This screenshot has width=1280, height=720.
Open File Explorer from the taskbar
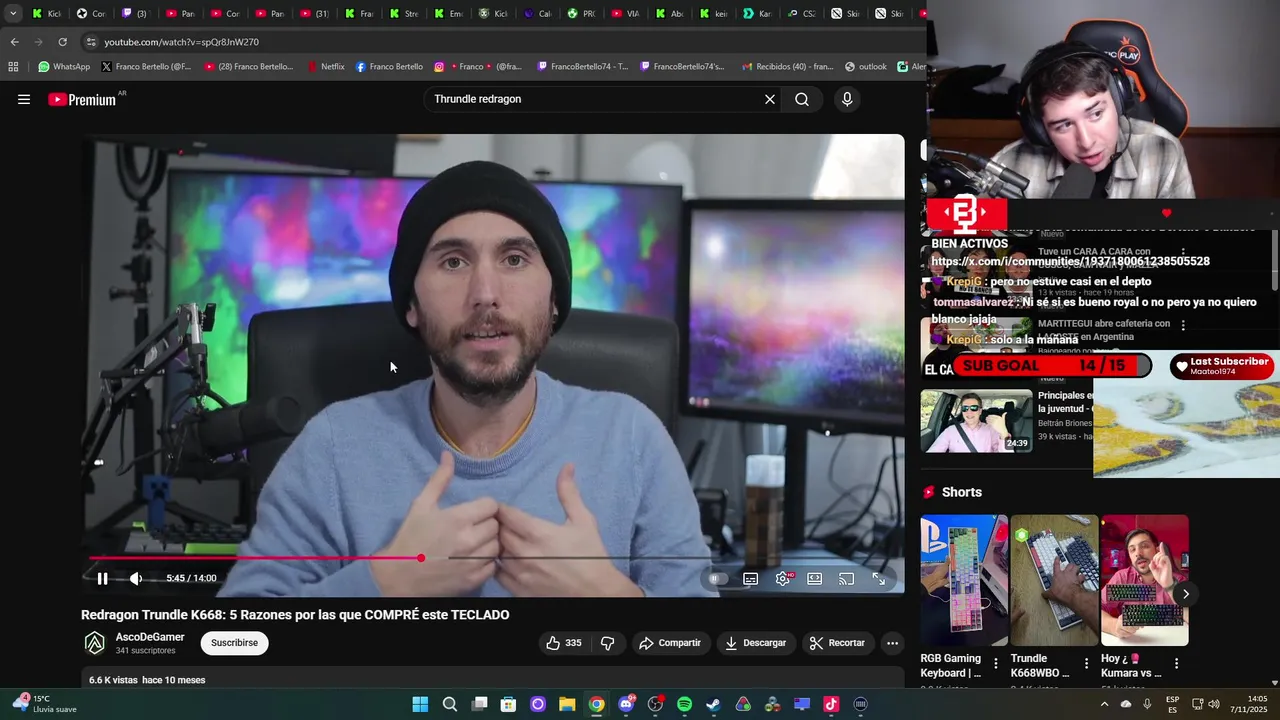click(567, 704)
